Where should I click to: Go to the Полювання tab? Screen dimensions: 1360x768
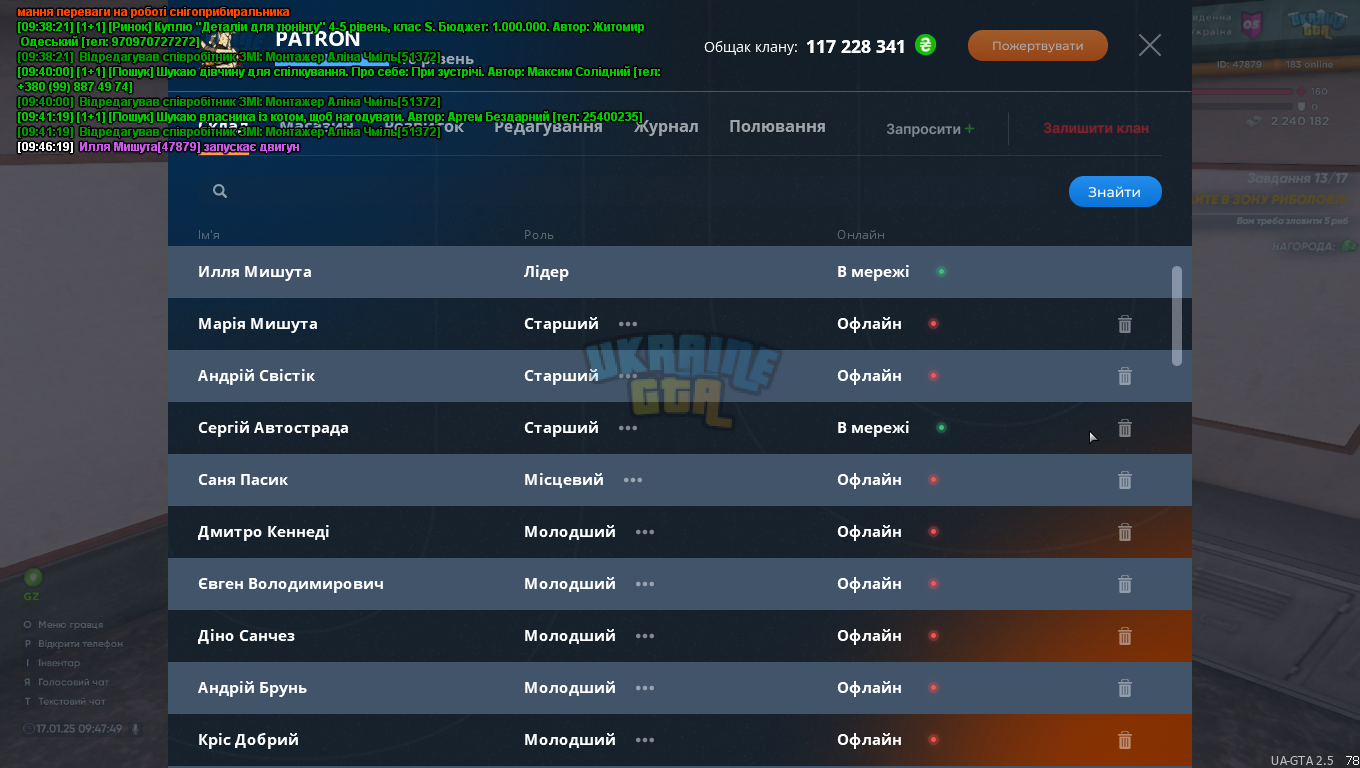(x=777, y=126)
